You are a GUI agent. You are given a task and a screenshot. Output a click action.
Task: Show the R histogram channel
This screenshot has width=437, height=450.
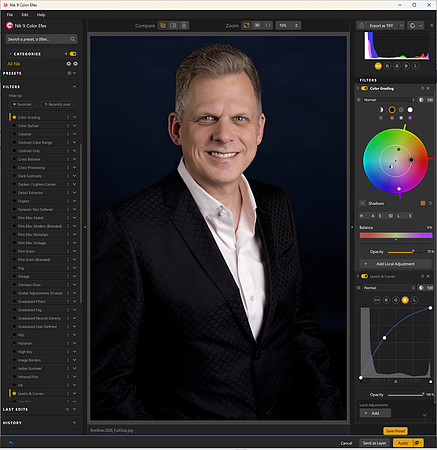[387, 66]
